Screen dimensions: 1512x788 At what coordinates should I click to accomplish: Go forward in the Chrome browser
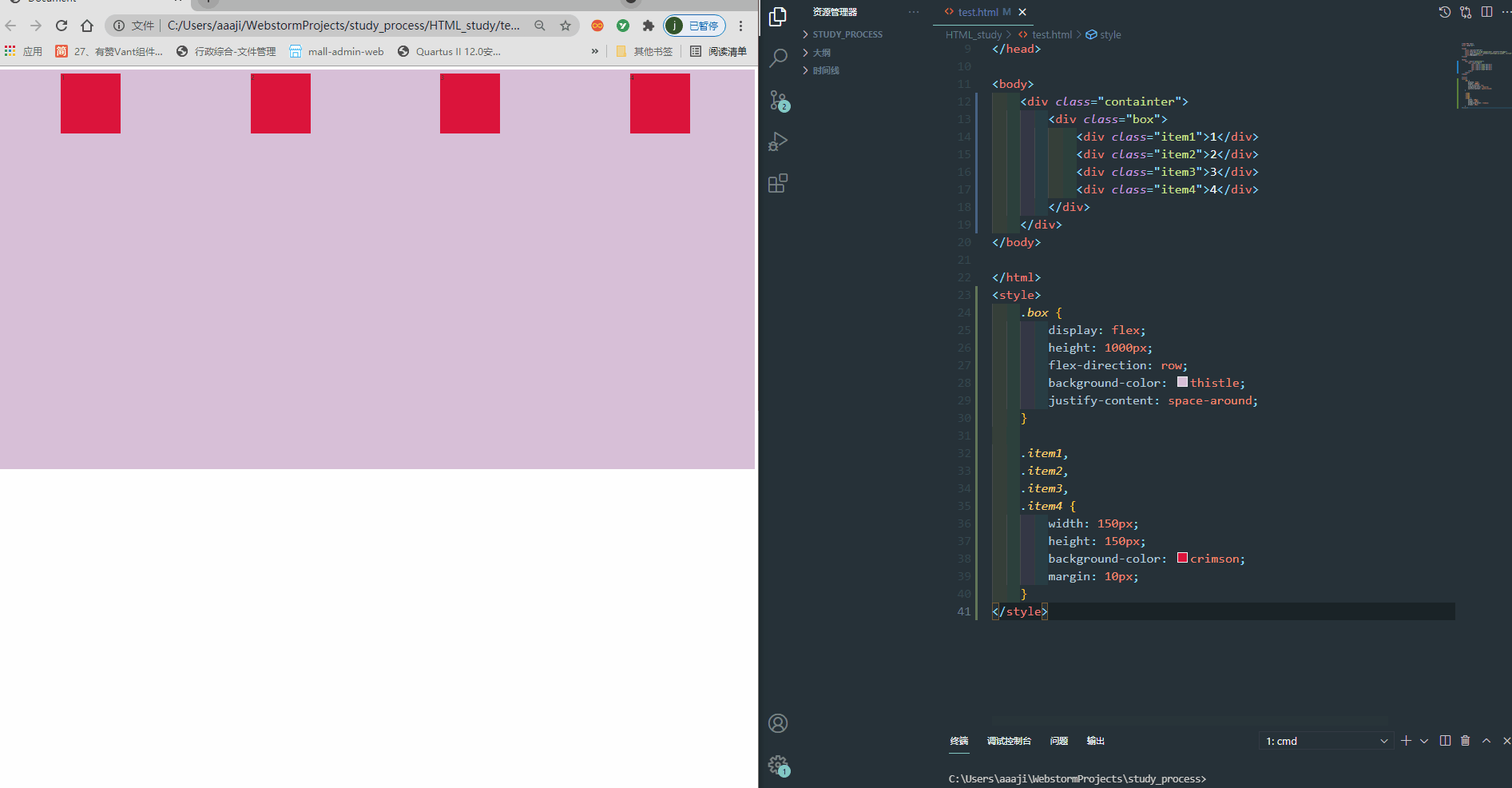(36, 26)
